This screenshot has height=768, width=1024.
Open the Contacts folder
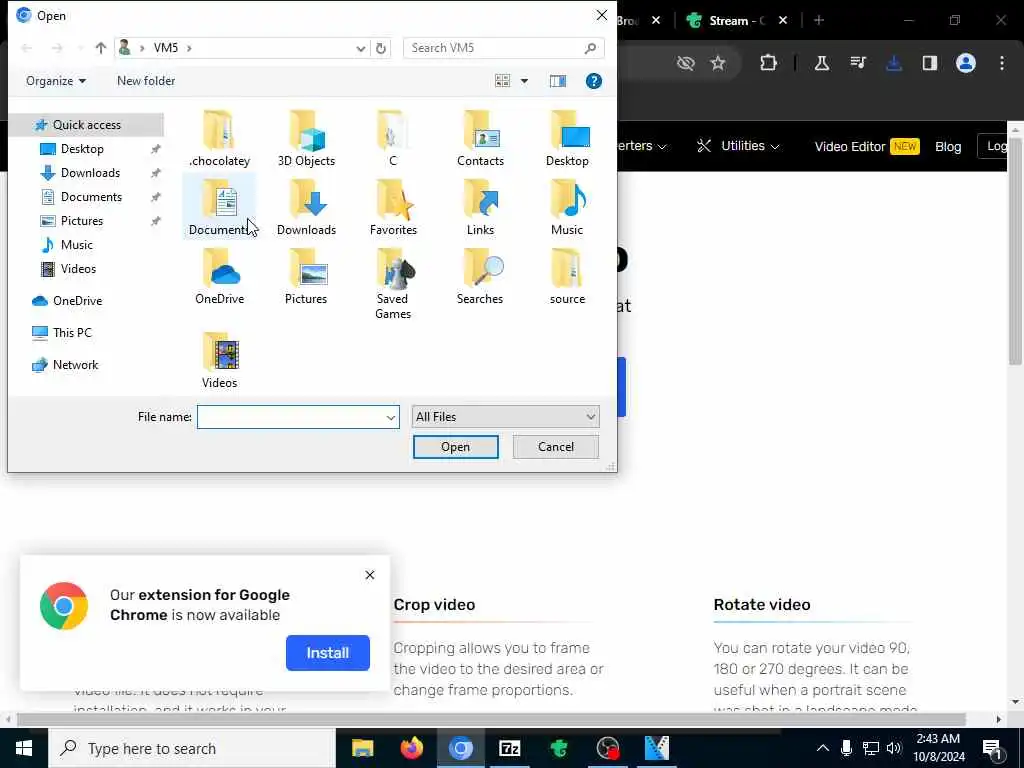pos(480,138)
